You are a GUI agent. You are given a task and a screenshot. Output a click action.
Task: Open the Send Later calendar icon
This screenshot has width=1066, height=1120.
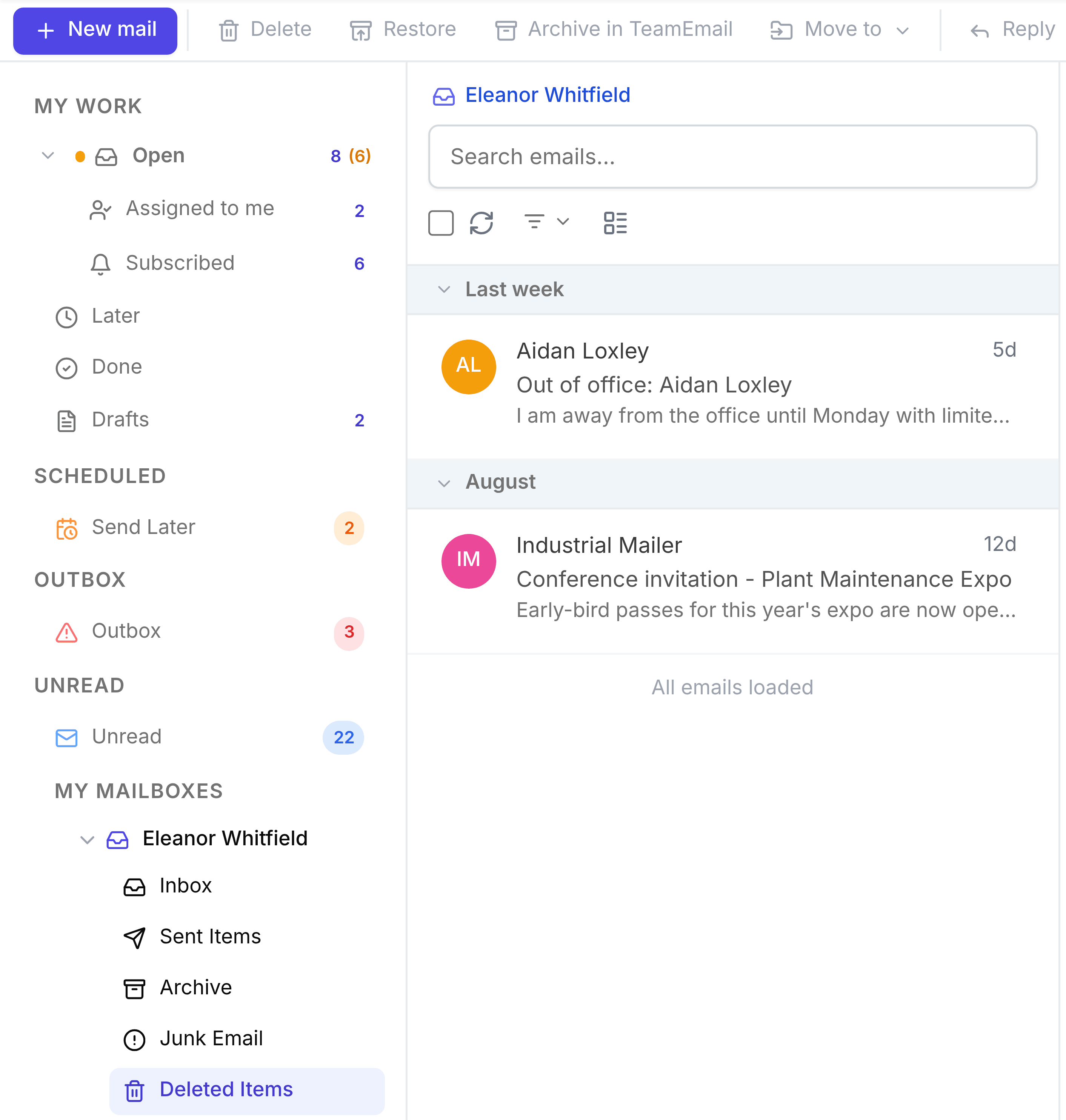[66, 528]
